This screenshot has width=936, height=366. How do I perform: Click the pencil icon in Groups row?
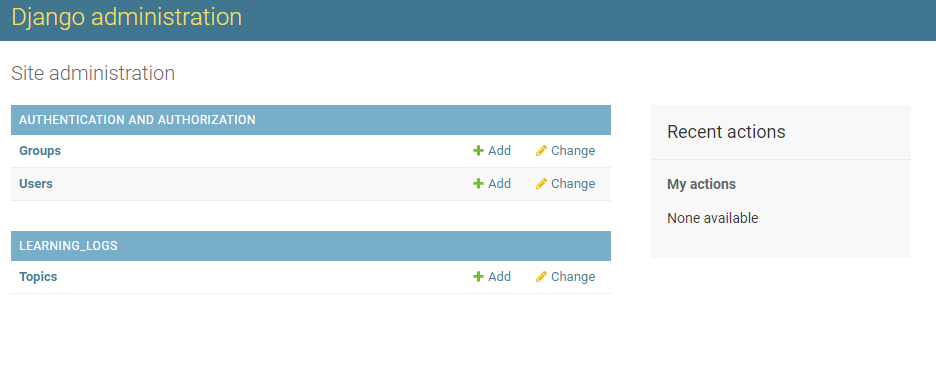click(x=541, y=151)
